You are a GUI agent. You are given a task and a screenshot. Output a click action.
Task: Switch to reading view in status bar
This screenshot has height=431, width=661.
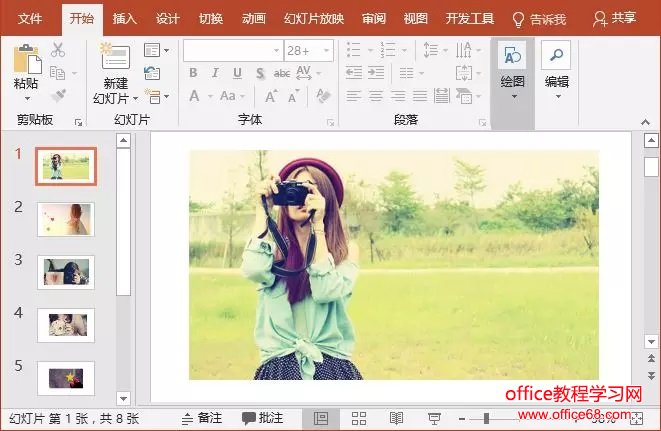point(397,418)
